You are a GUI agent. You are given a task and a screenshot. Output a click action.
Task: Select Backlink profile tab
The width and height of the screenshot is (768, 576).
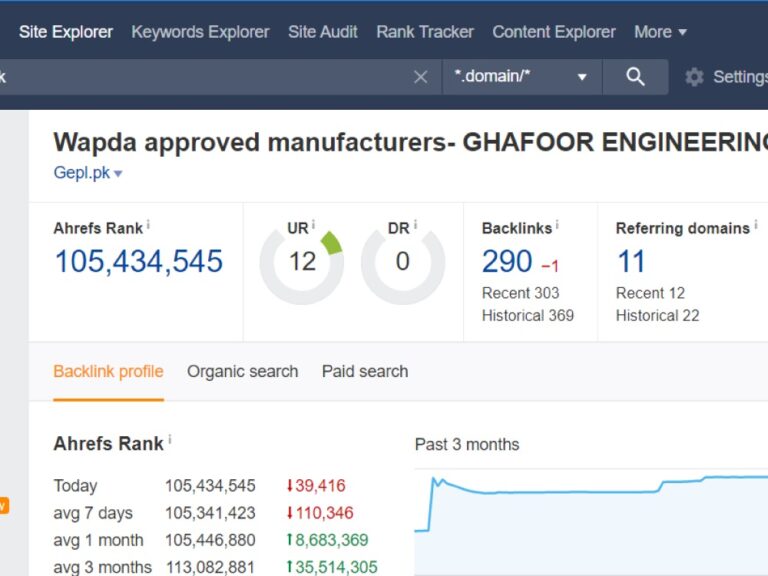[x=108, y=372]
